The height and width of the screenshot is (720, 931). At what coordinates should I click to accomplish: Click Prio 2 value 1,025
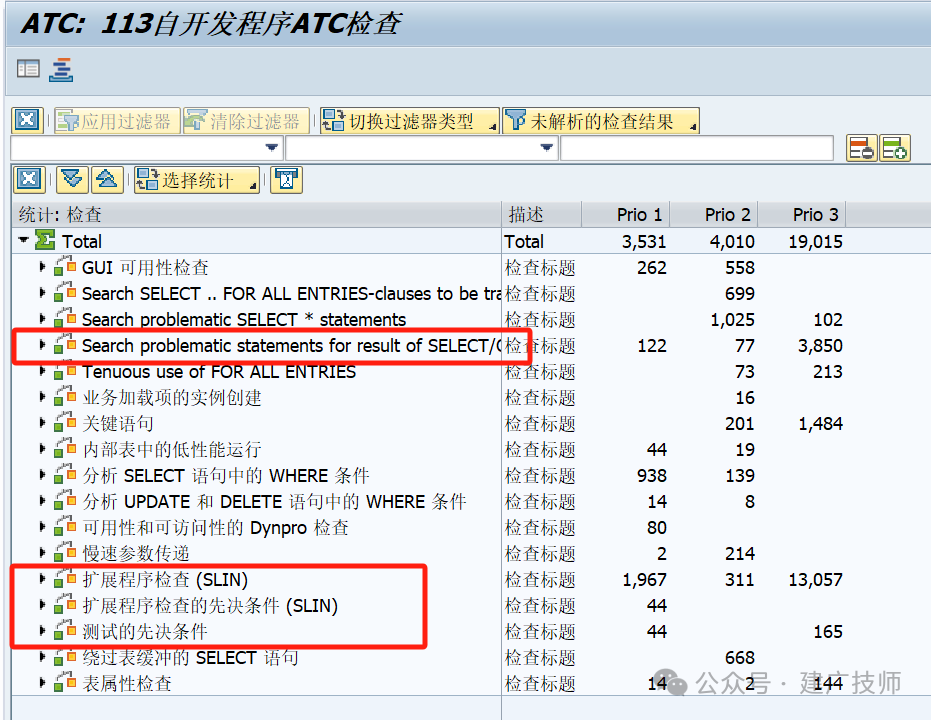(733, 320)
